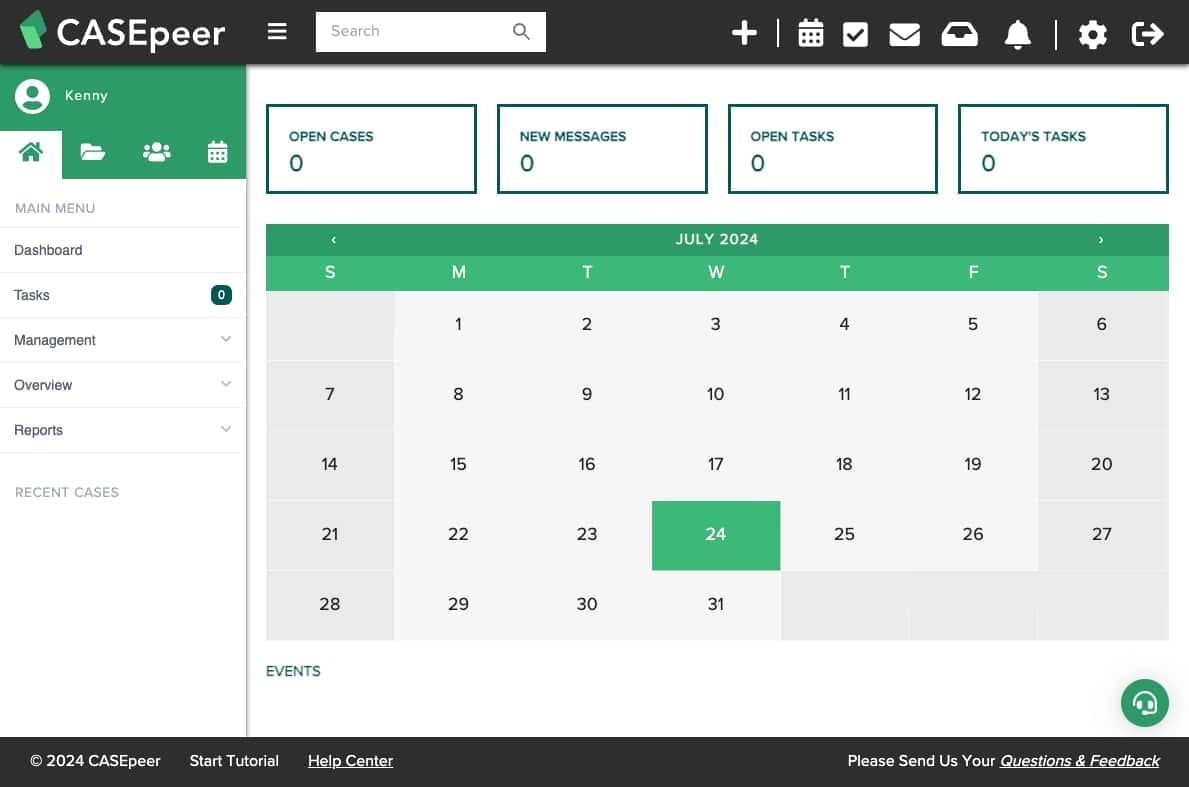Select Tasks in the main menu
1189x787 pixels.
coord(31,295)
